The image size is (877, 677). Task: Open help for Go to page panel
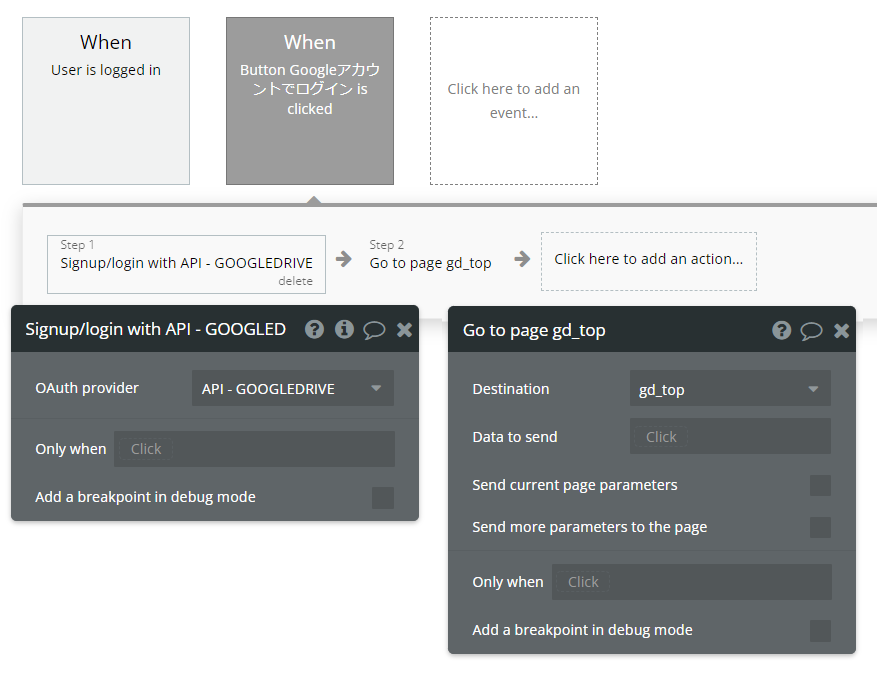781,331
